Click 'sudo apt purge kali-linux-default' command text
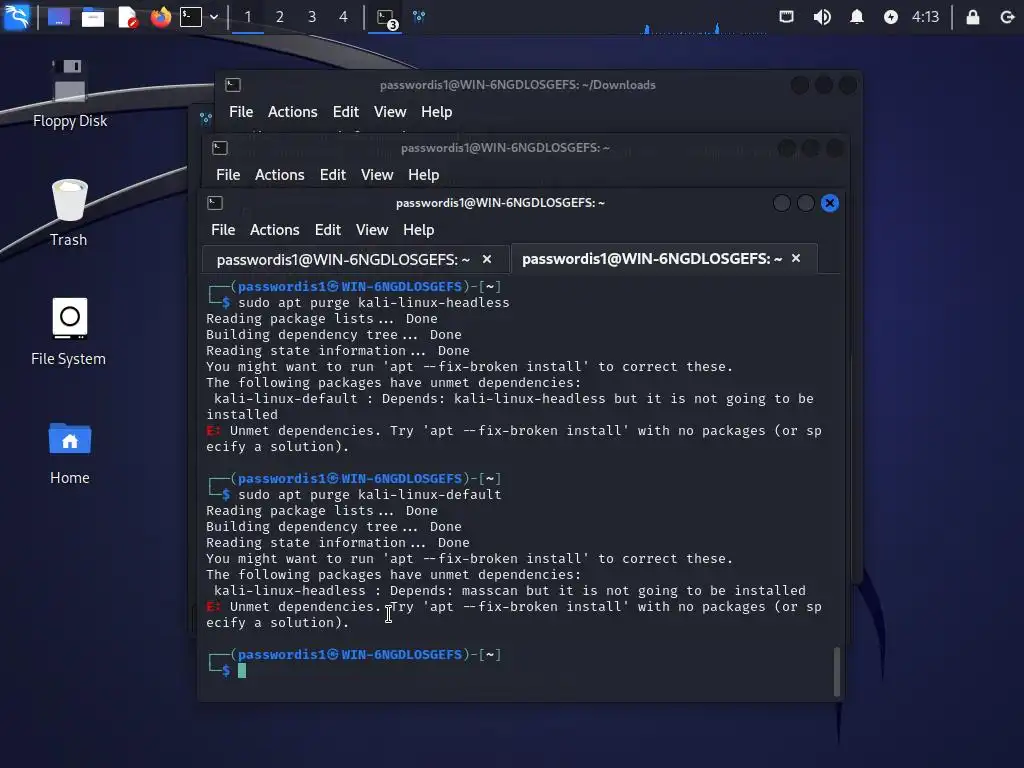 click(x=370, y=494)
